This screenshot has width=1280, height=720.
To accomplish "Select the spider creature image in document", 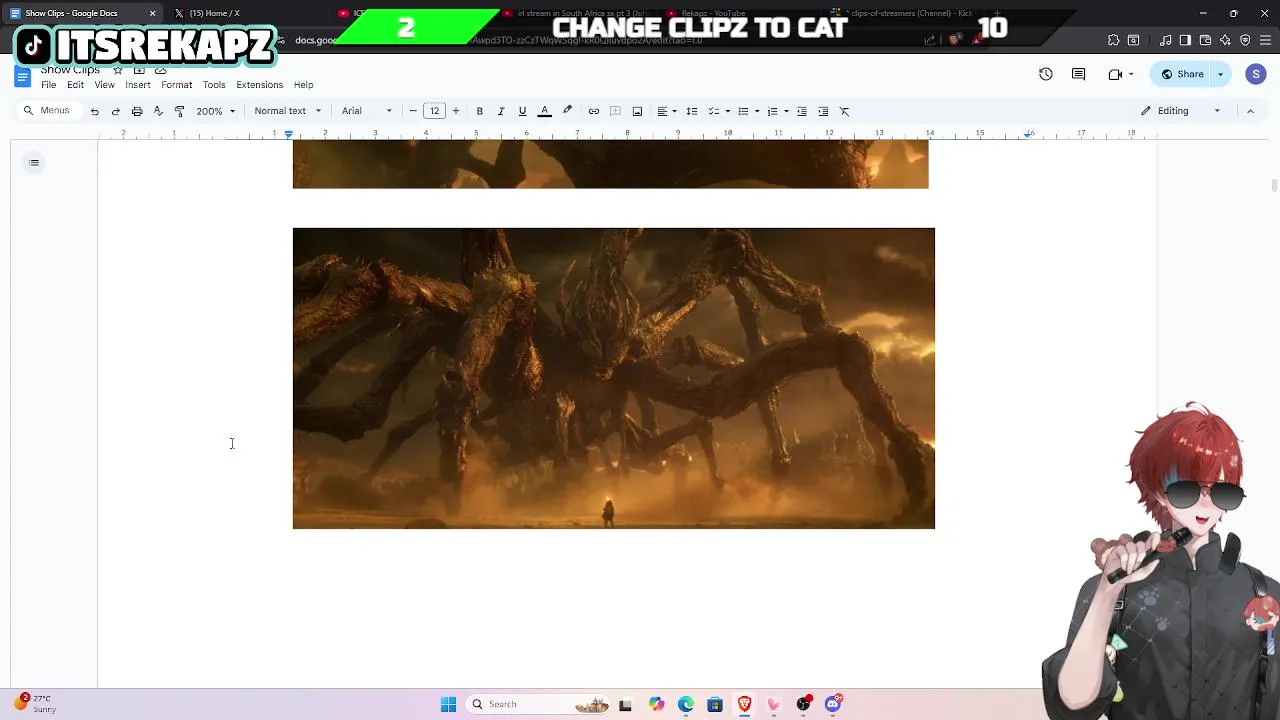I will 614,378.
